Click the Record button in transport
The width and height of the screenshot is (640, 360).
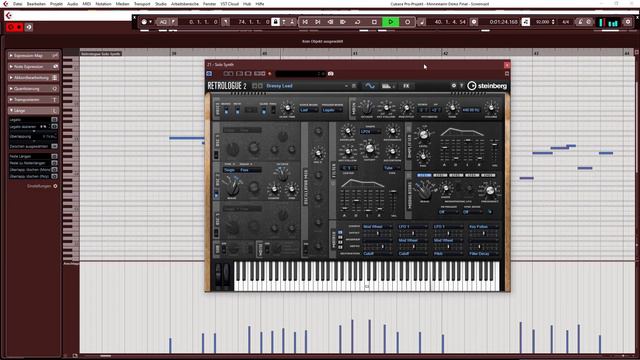[x=407, y=22]
